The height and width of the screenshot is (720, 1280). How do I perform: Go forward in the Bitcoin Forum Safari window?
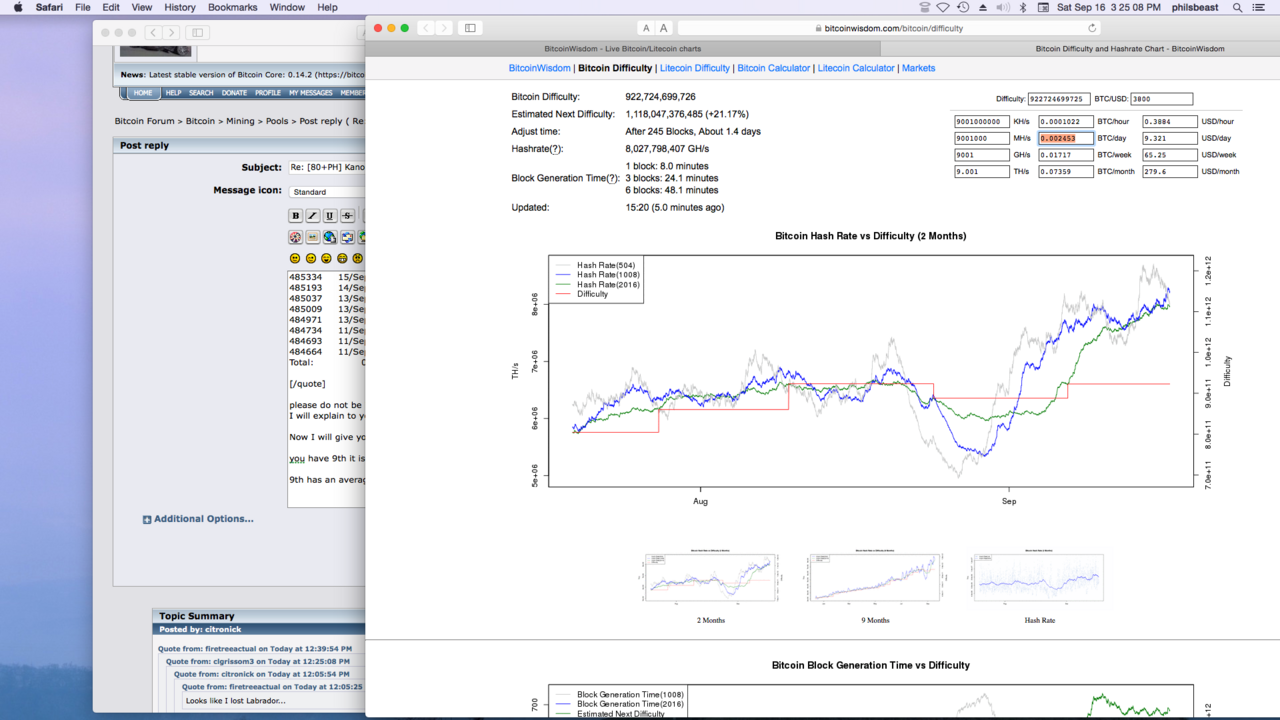point(171,33)
